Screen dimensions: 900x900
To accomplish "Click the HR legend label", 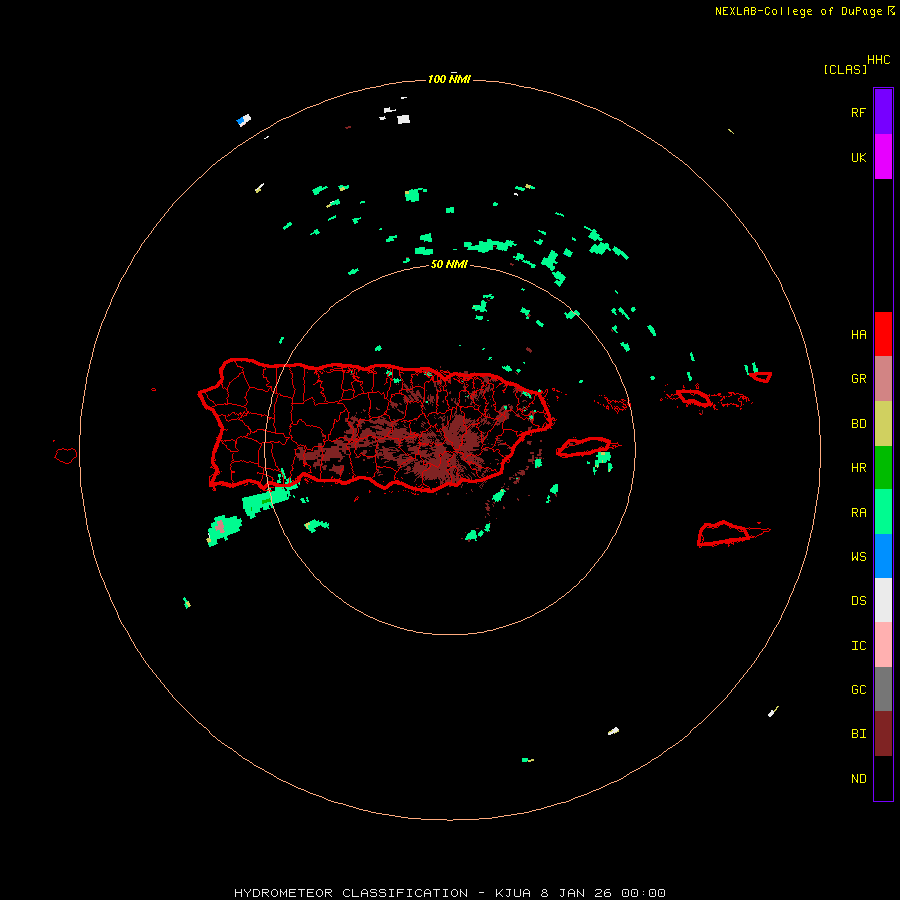I will click(858, 468).
